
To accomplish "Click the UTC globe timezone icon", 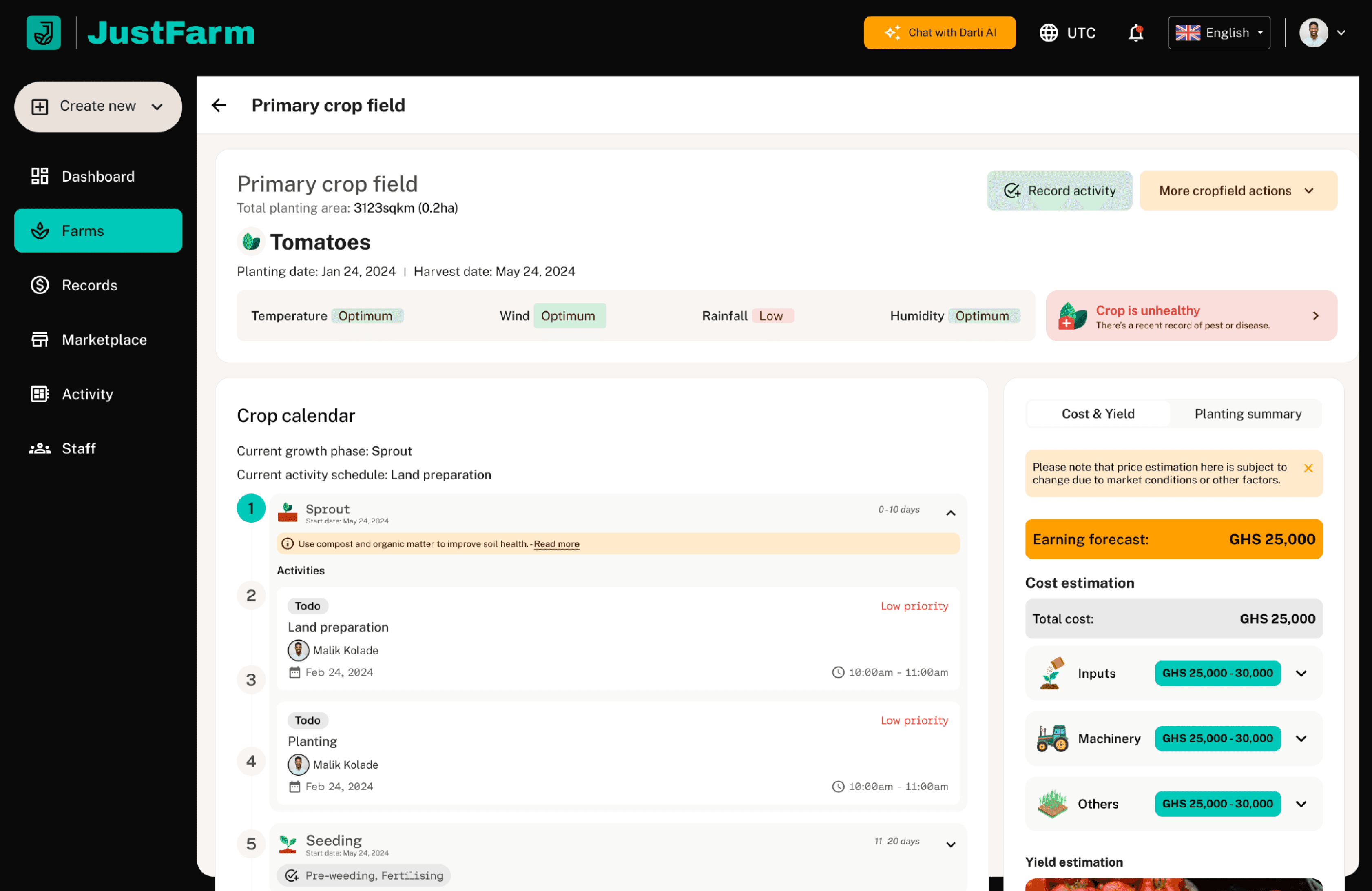I will (x=1048, y=33).
